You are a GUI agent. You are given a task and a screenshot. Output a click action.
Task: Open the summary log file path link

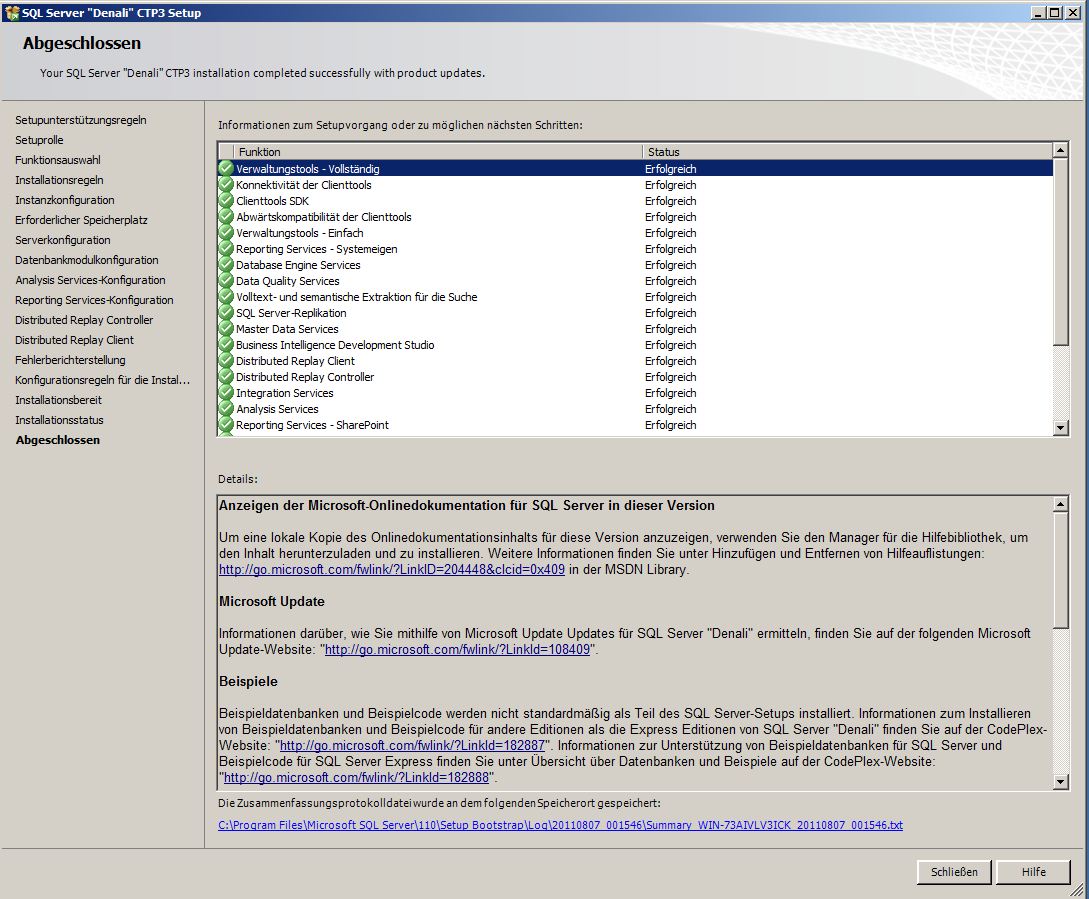pos(560,825)
